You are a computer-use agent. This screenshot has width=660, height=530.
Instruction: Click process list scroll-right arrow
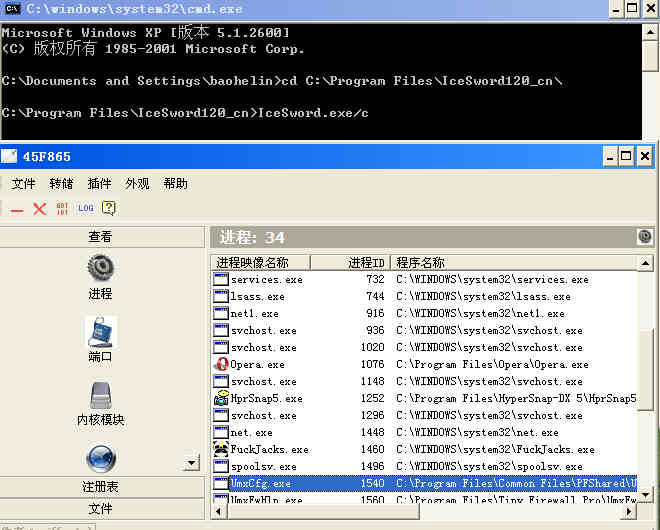tap(629, 511)
